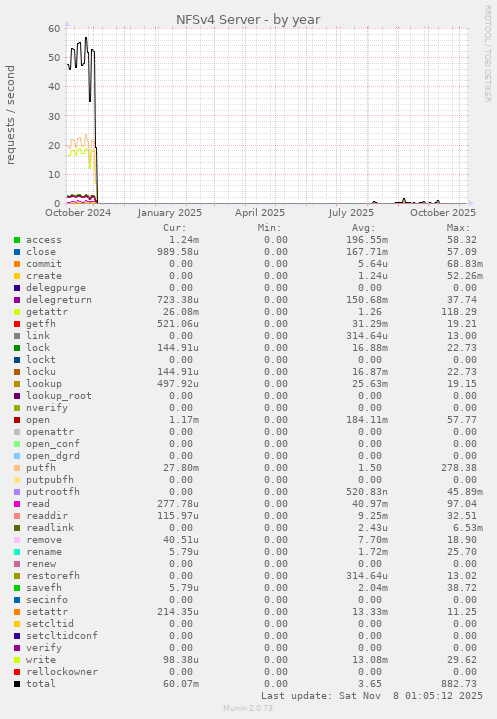497x719 pixels.
Task: Click the 'Avg:' column header
Action: pos(364,228)
